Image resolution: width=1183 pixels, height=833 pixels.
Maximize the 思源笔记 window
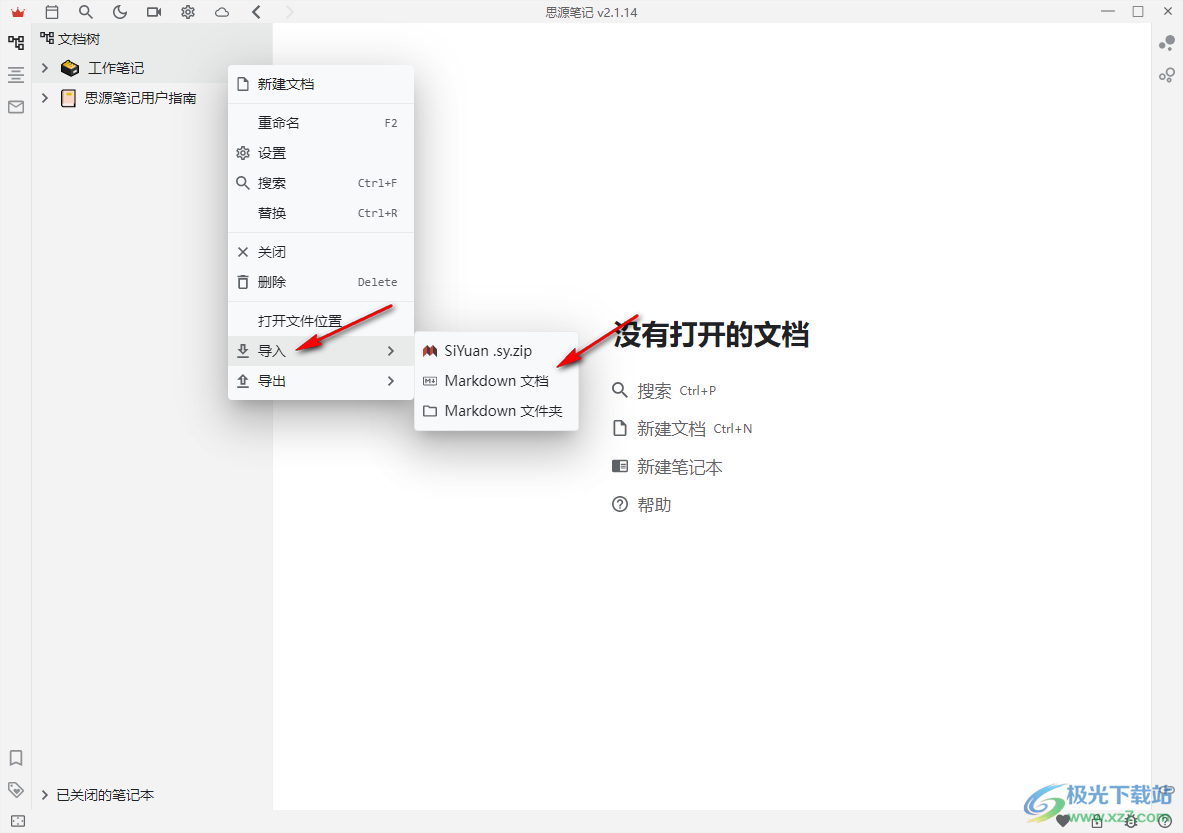[1138, 11]
